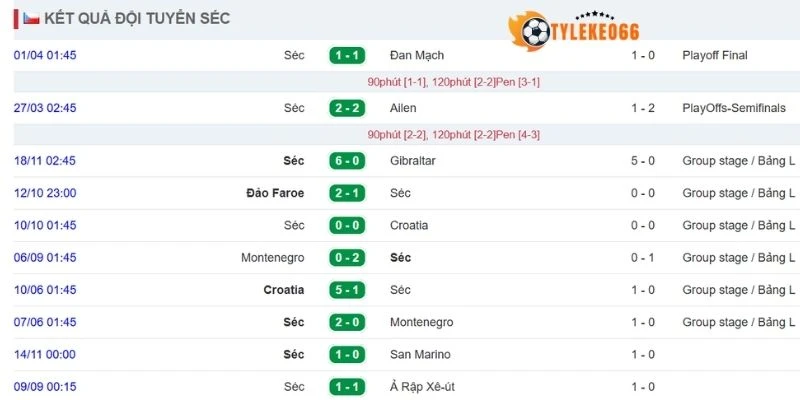
Task: Open the Gibraltar team link
Action: 413,160
